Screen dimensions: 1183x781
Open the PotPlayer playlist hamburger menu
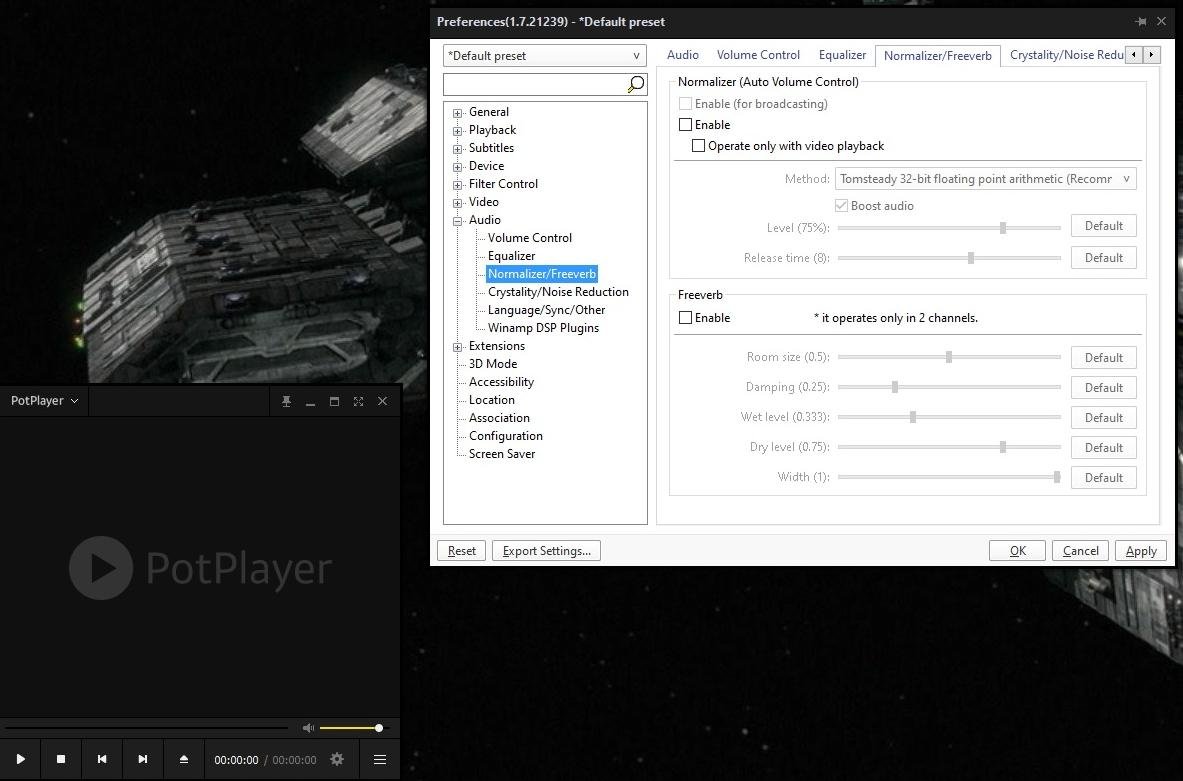(x=380, y=759)
